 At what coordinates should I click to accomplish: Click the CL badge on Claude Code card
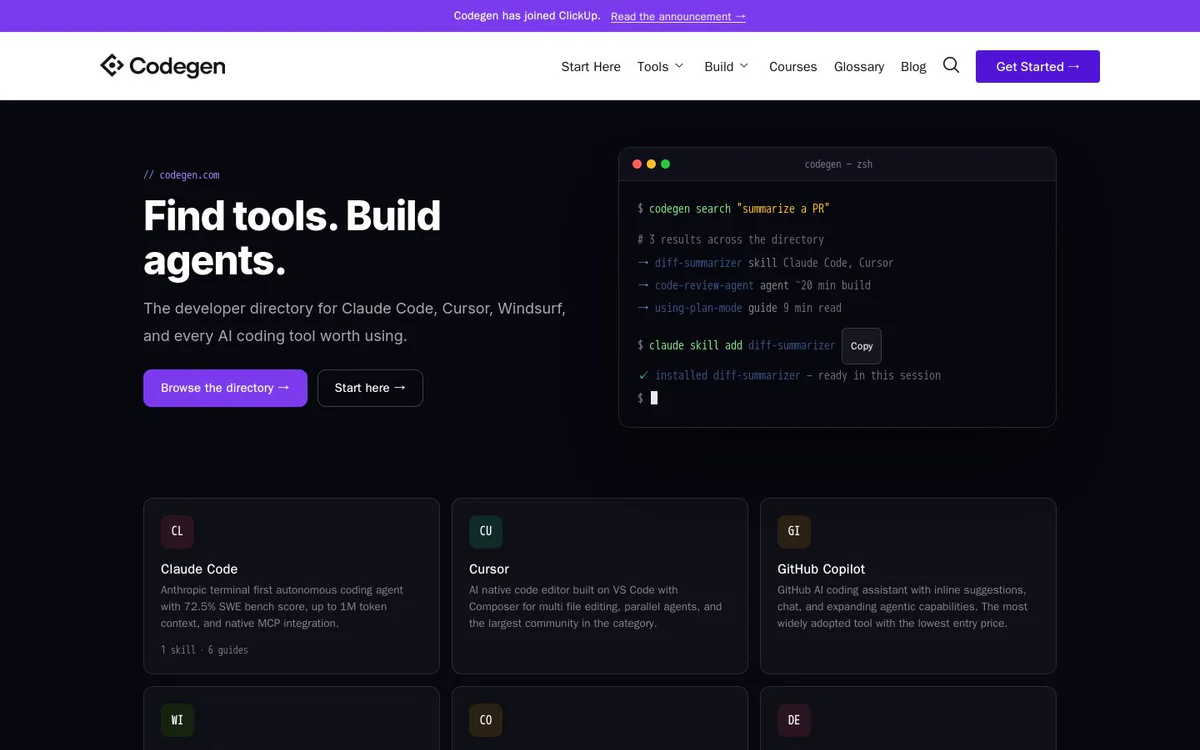tap(177, 531)
